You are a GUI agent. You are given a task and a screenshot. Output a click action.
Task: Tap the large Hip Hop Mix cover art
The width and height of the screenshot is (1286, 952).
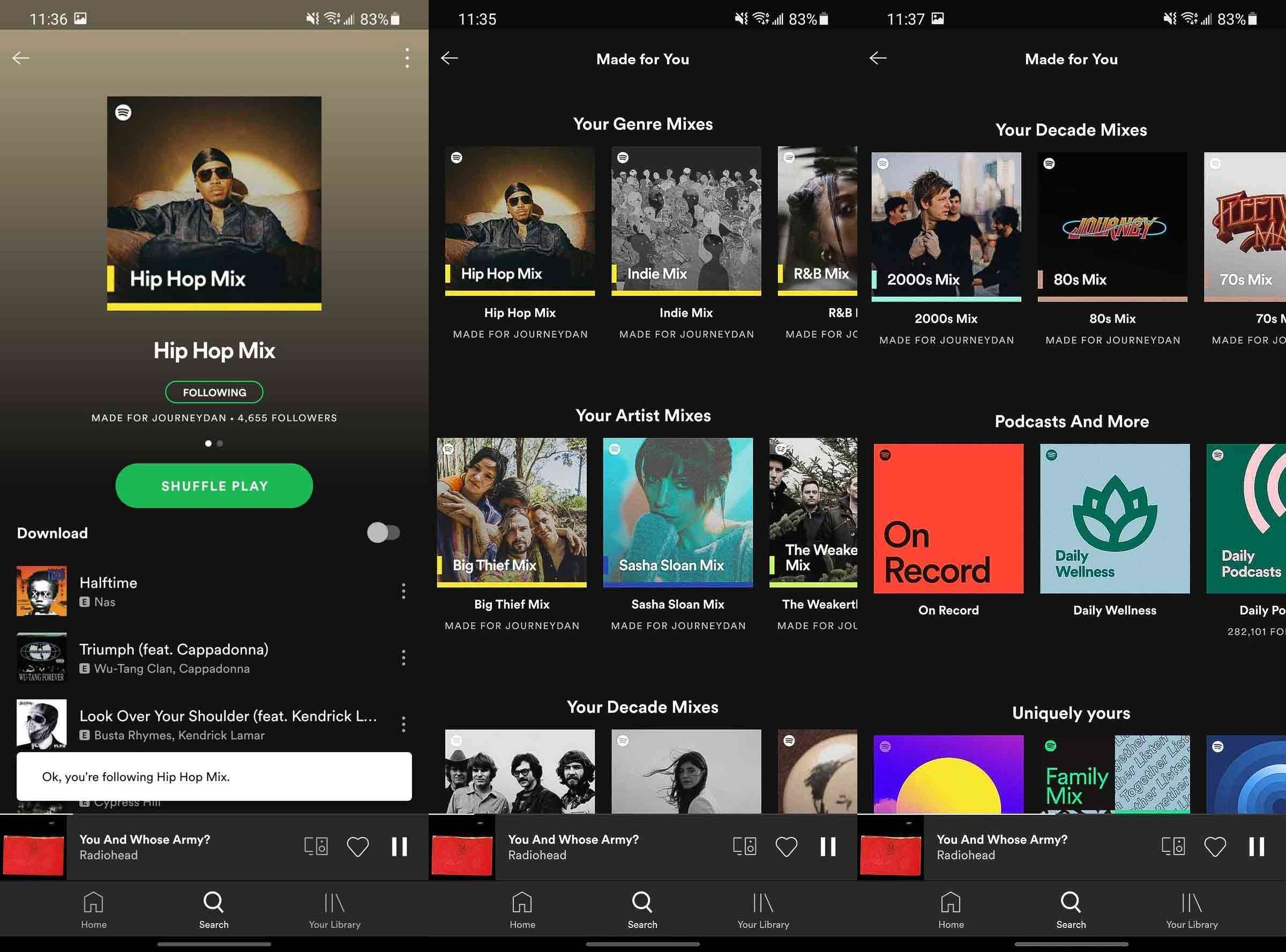(214, 203)
